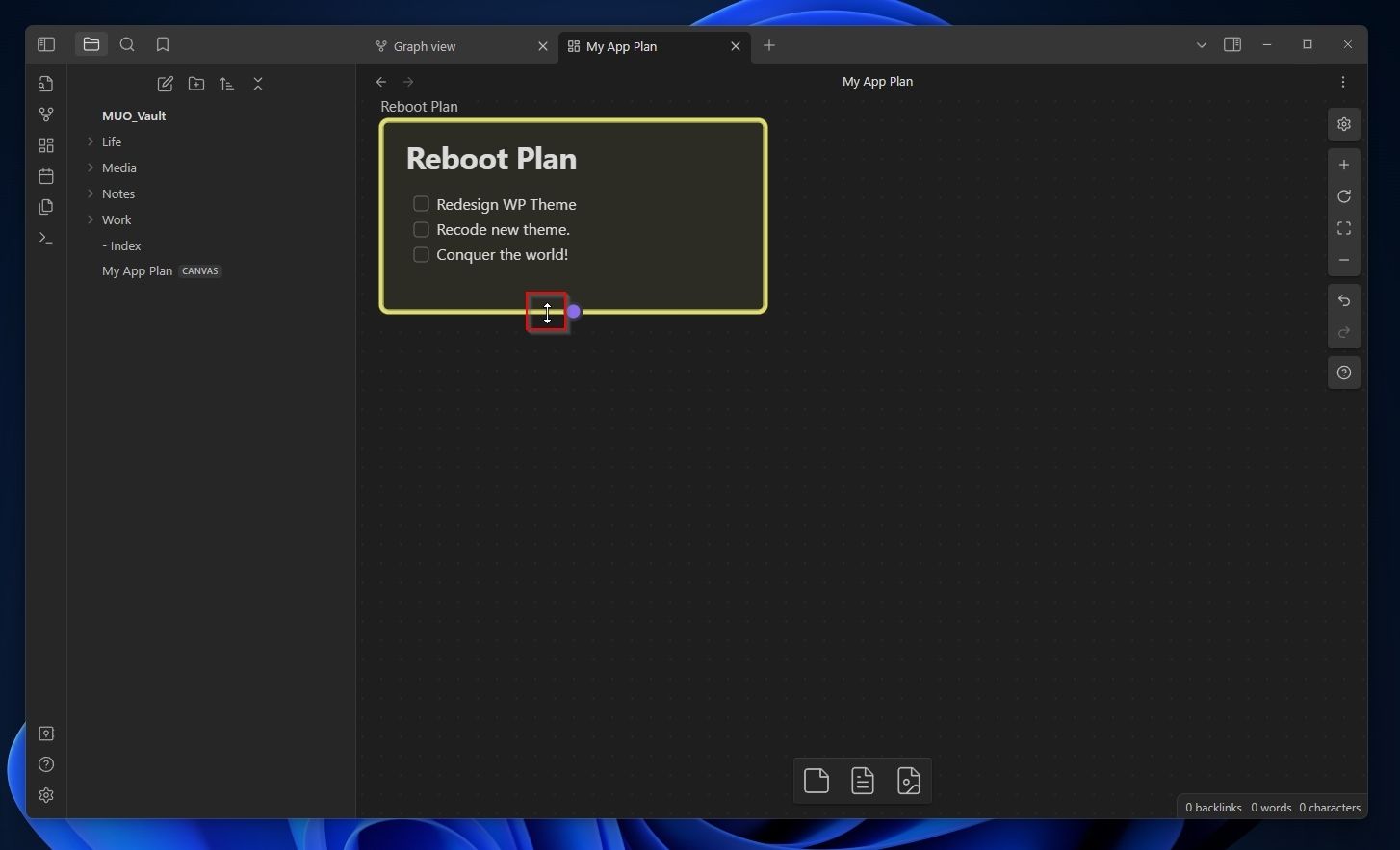Open a new tab
Viewport: 1400px width, 850px height.
tap(769, 45)
